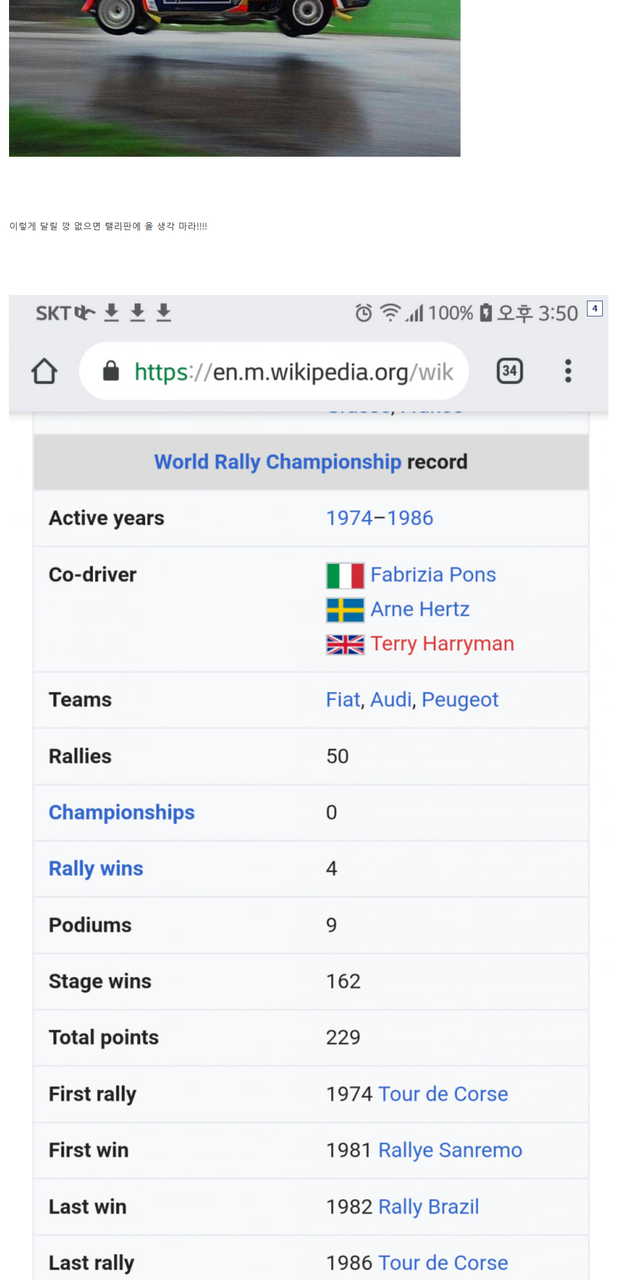Click the padlock icon in the address bar
The height and width of the screenshot is (1280, 640).
[x=111, y=372]
